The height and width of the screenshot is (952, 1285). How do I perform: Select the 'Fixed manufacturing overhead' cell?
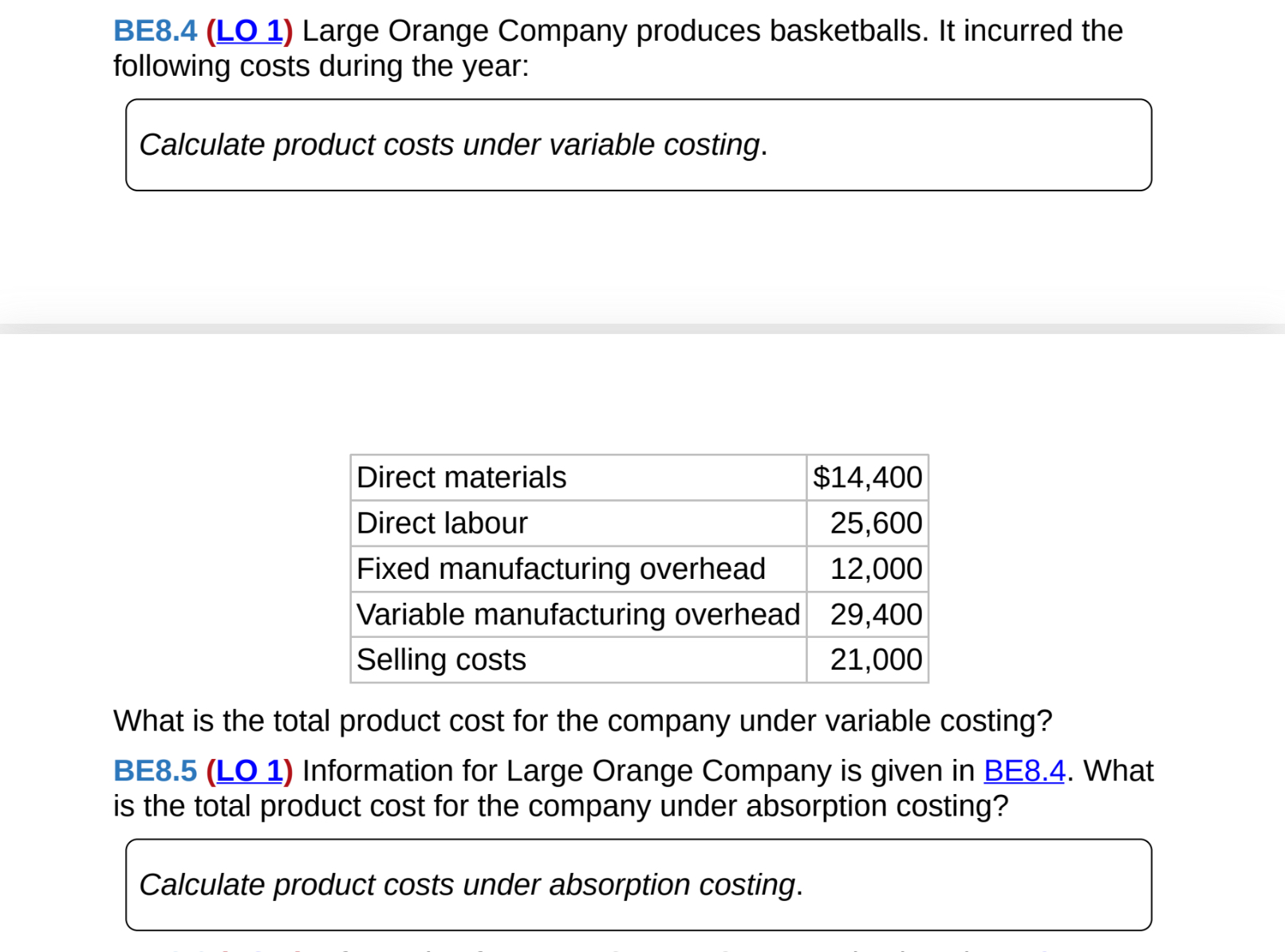click(x=578, y=568)
